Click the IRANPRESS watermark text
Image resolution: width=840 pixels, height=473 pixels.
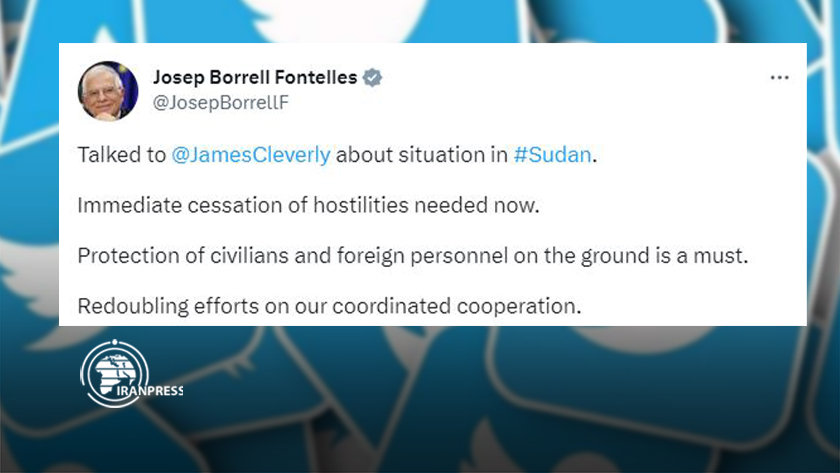(x=149, y=391)
